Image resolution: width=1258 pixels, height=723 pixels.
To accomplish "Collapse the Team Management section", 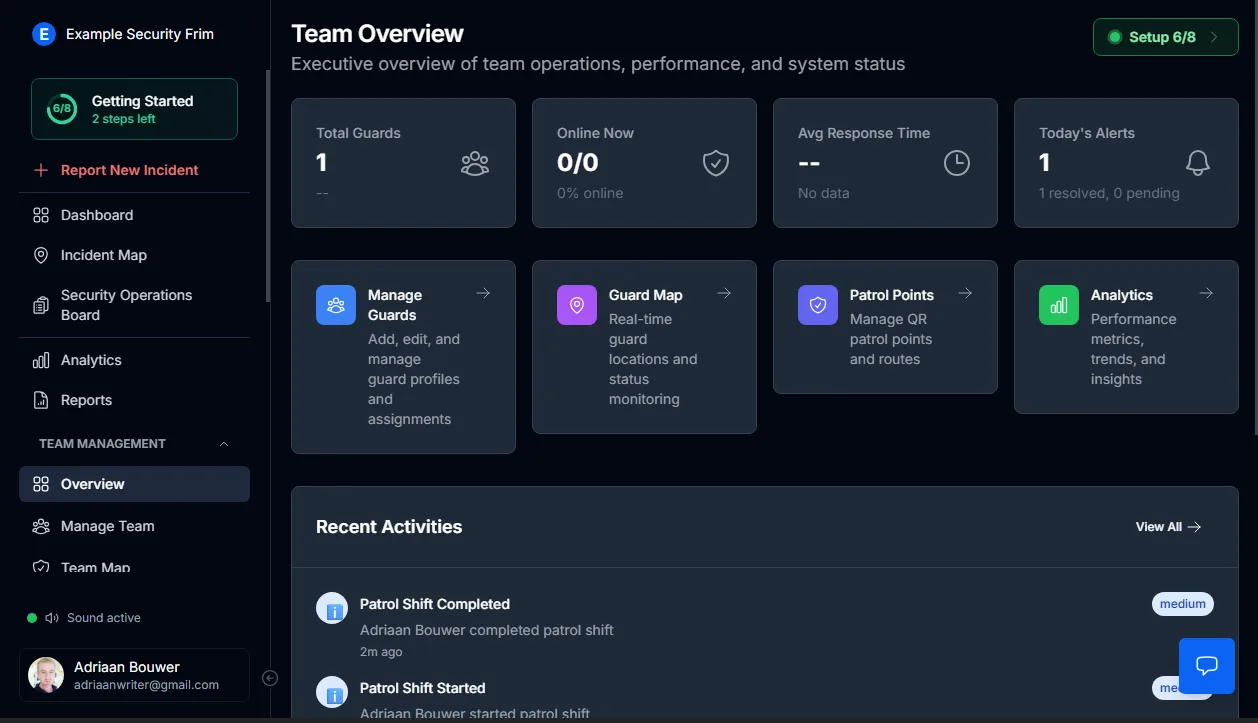I will pyautogui.click(x=224, y=444).
